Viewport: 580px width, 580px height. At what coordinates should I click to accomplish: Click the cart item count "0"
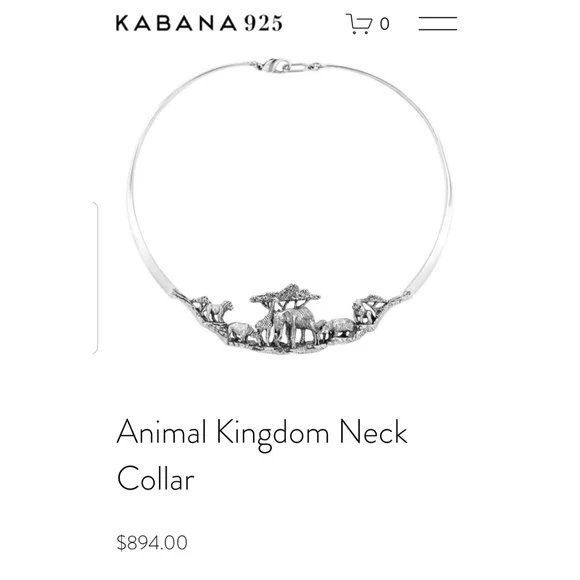click(384, 24)
